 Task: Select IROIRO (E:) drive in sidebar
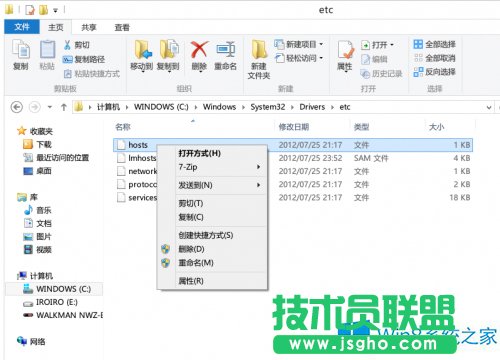[50, 302]
